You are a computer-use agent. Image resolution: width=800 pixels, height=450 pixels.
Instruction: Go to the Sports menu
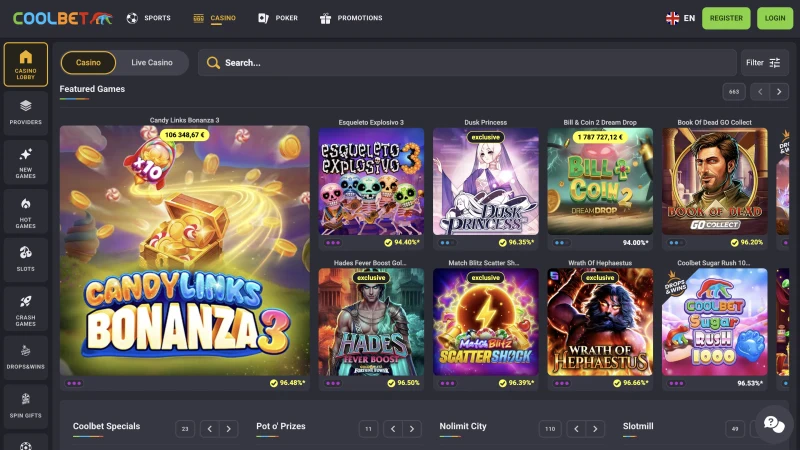point(148,18)
